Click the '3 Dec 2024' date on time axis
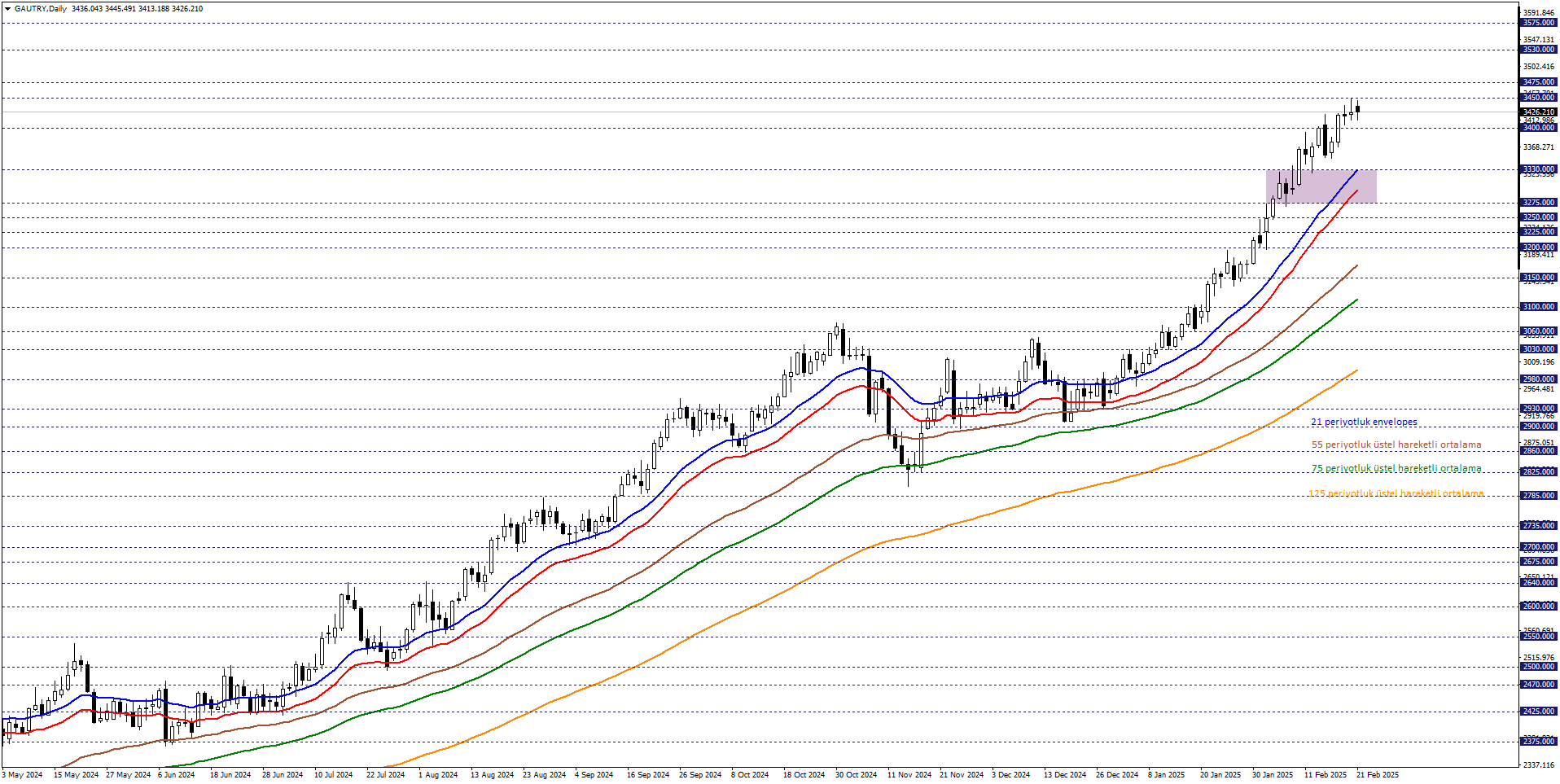 pyautogui.click(x=1010, y=775)
